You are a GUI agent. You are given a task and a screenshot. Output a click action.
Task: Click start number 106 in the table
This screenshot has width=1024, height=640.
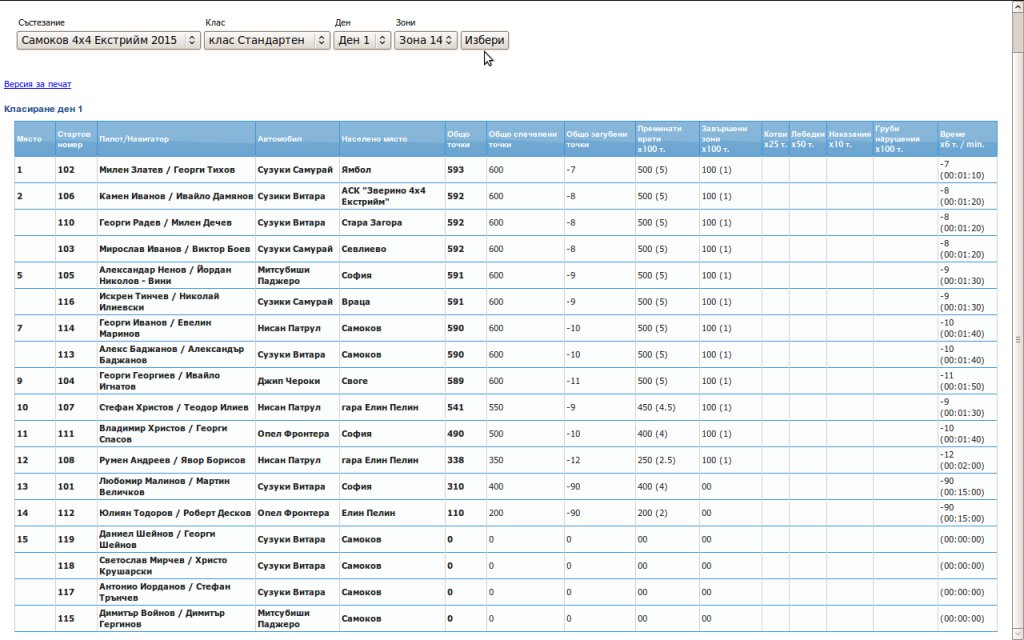pyautogui.click(x=66, y=196)
